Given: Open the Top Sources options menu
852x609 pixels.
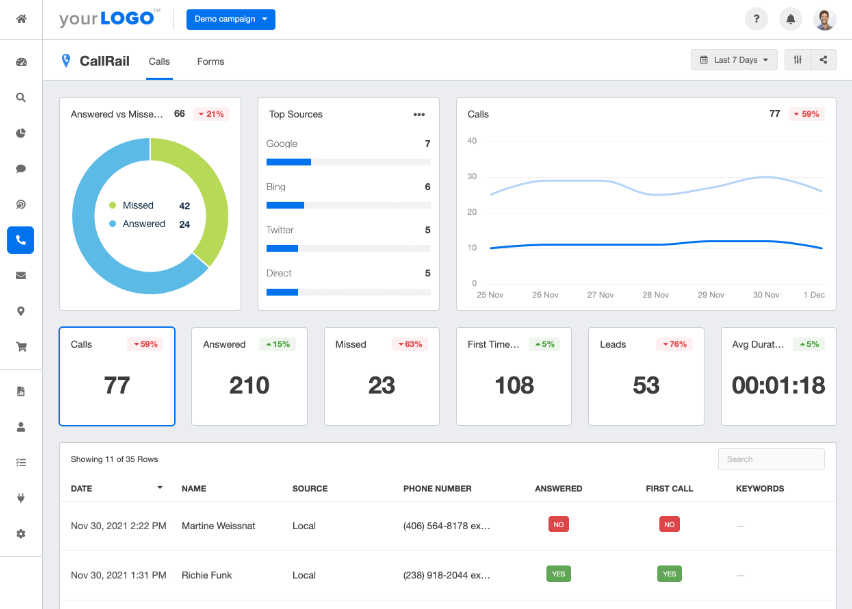Looking at the screenshot, I should pos(421,115).
